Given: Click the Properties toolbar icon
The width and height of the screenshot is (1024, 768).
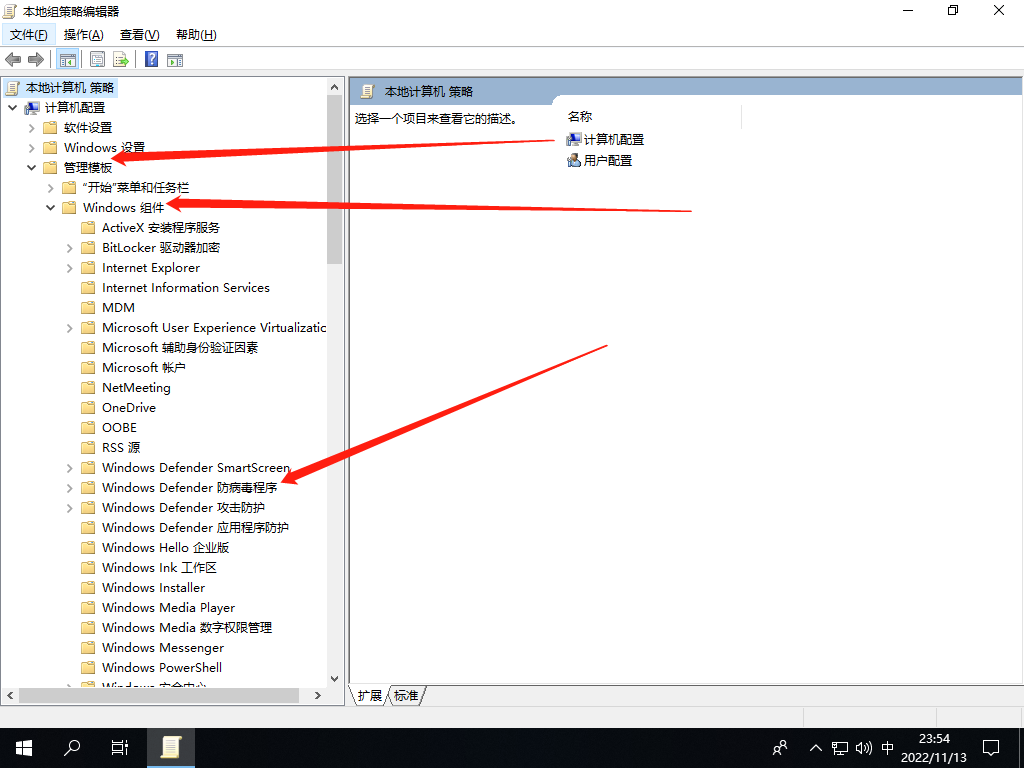Looking at the screenshot, I should click(x=97, y=59).
